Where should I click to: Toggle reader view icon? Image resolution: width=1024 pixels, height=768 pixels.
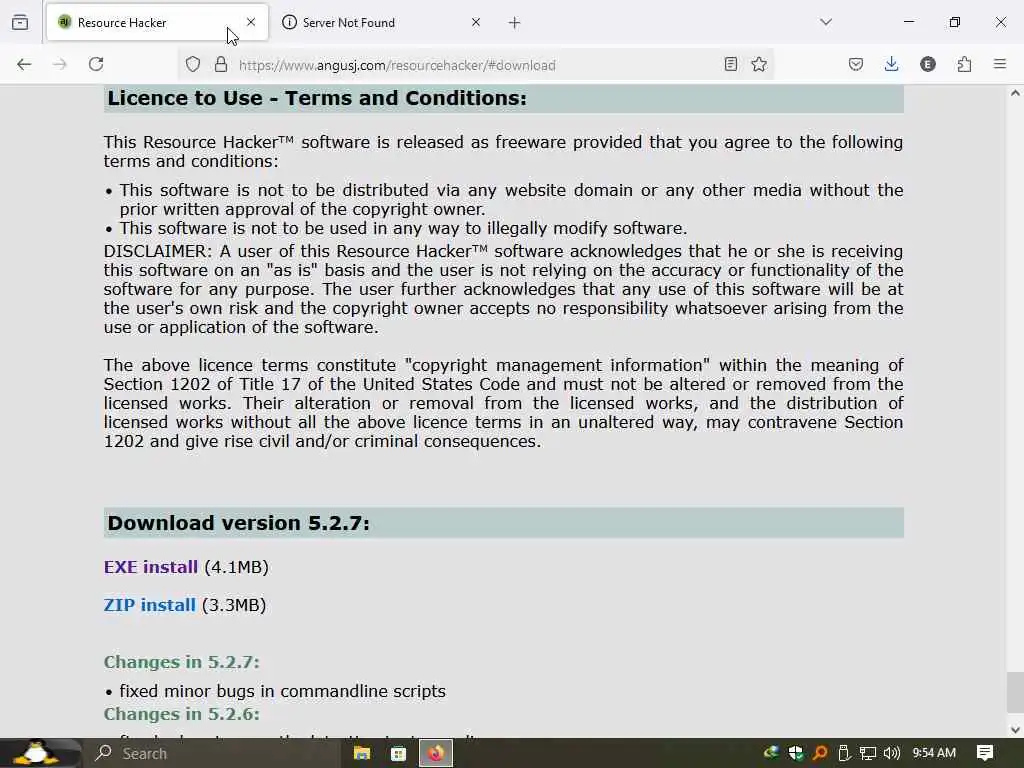731,64
